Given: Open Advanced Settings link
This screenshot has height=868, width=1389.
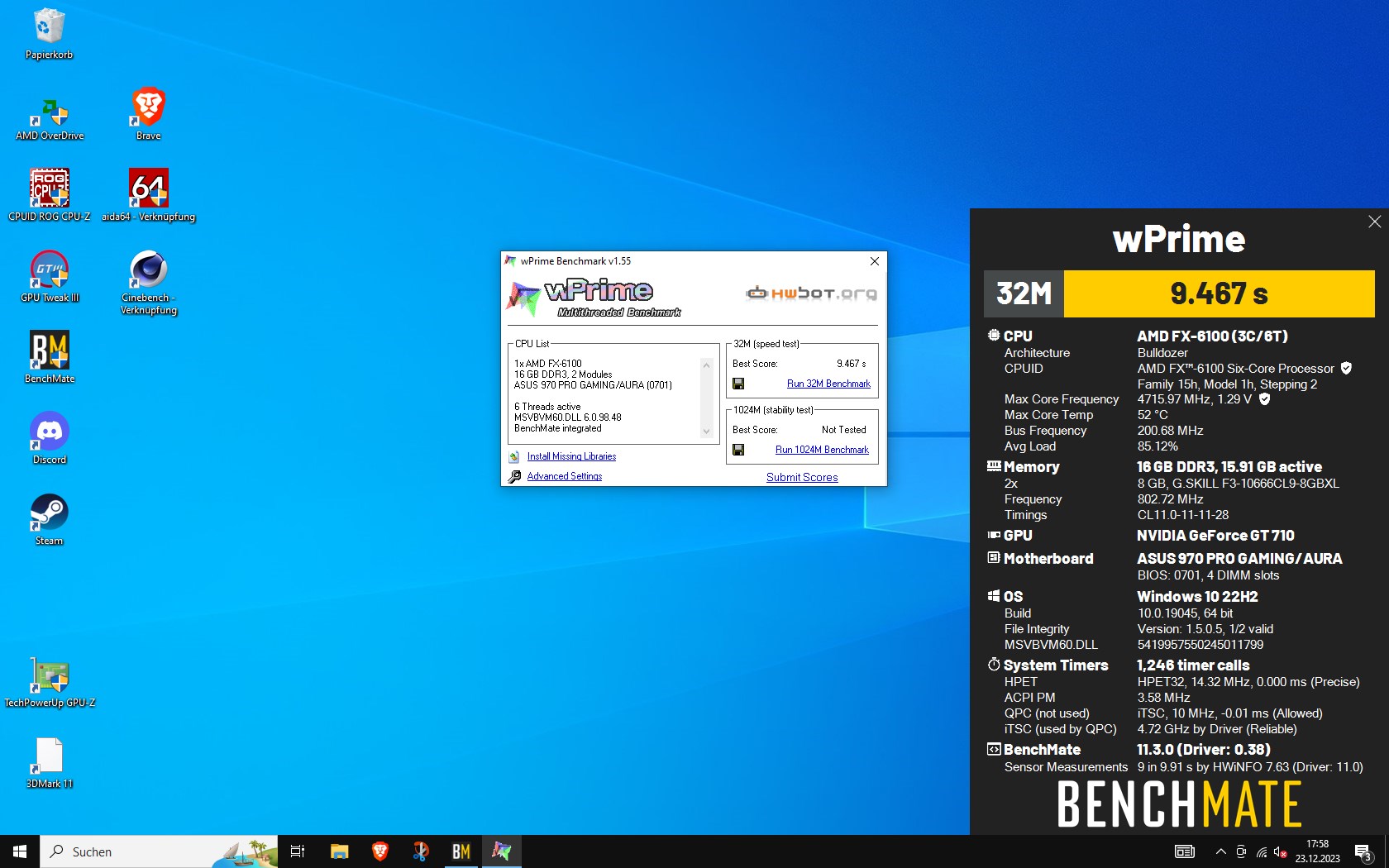Looking at the screenshot, I should tap(565, 476).
